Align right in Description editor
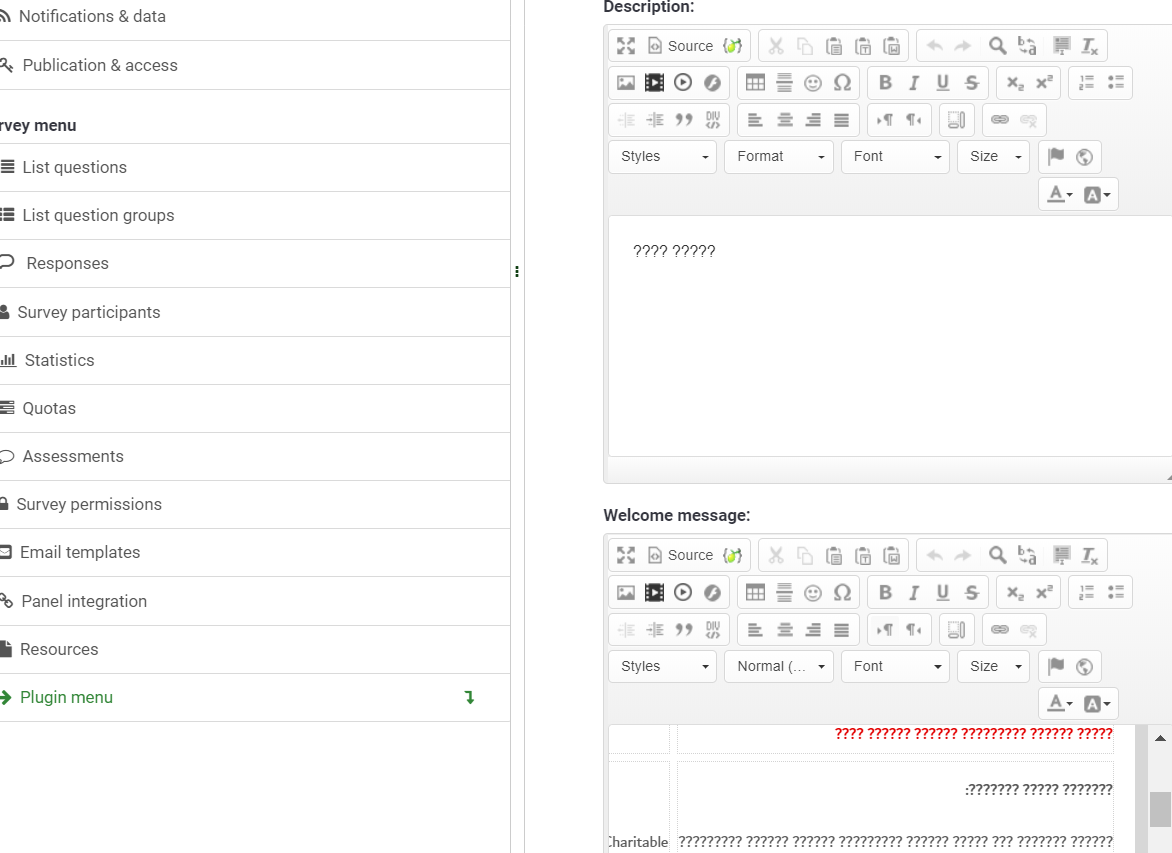The height and width of the screenshot is (853, 1172). point(812,120)
